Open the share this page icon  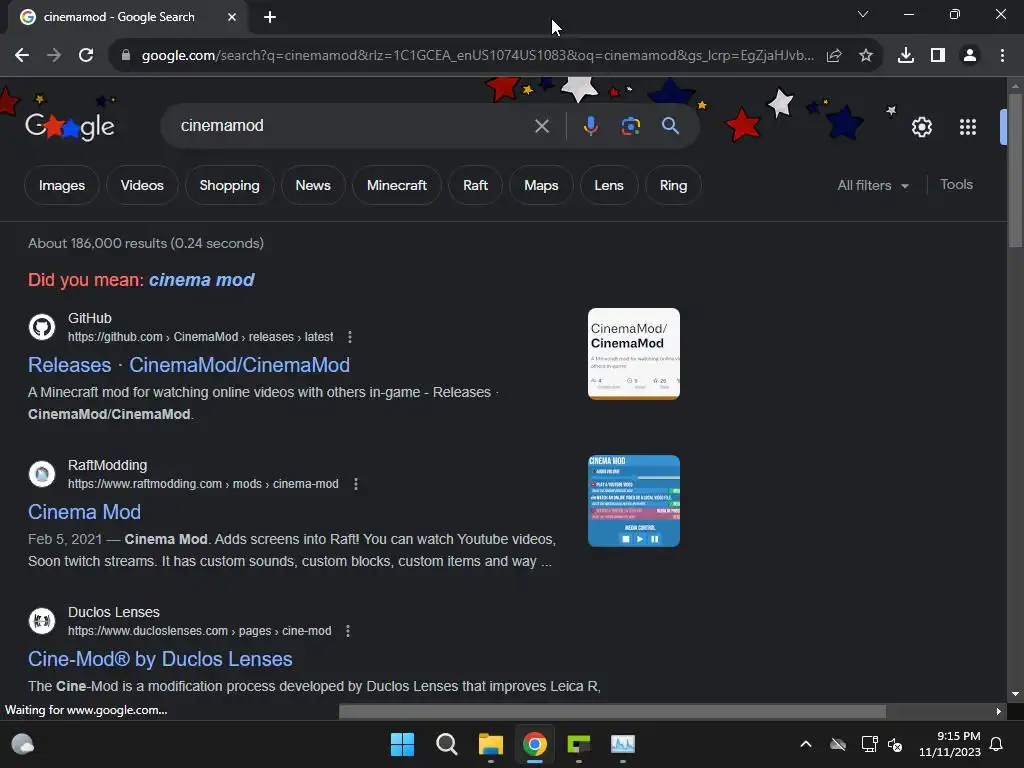coord(834,56)
